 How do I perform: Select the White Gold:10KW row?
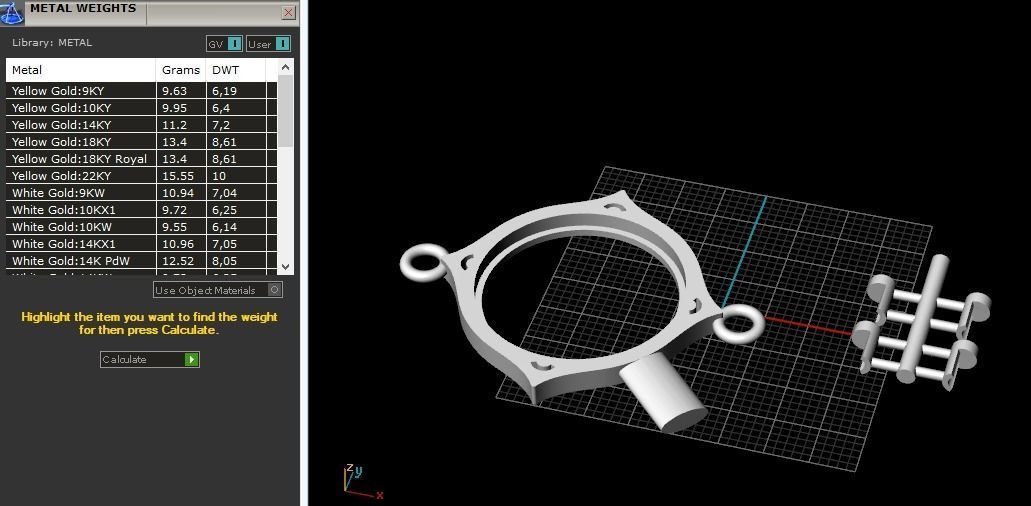[141, 227]
